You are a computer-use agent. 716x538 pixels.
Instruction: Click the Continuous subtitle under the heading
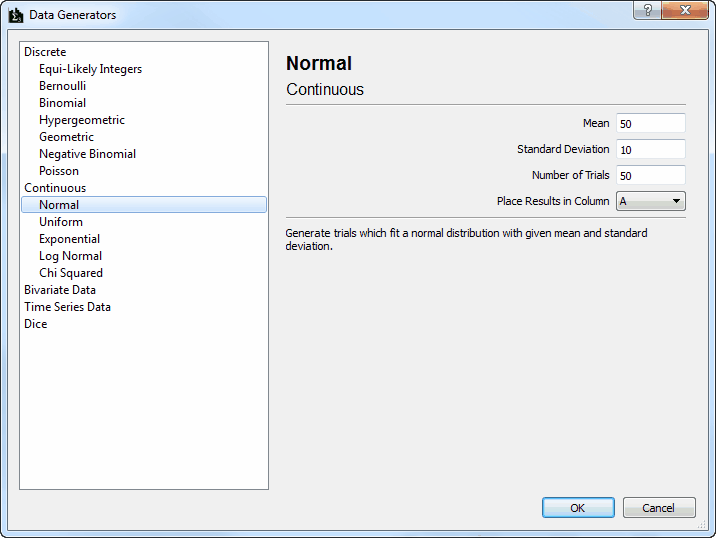325,90
